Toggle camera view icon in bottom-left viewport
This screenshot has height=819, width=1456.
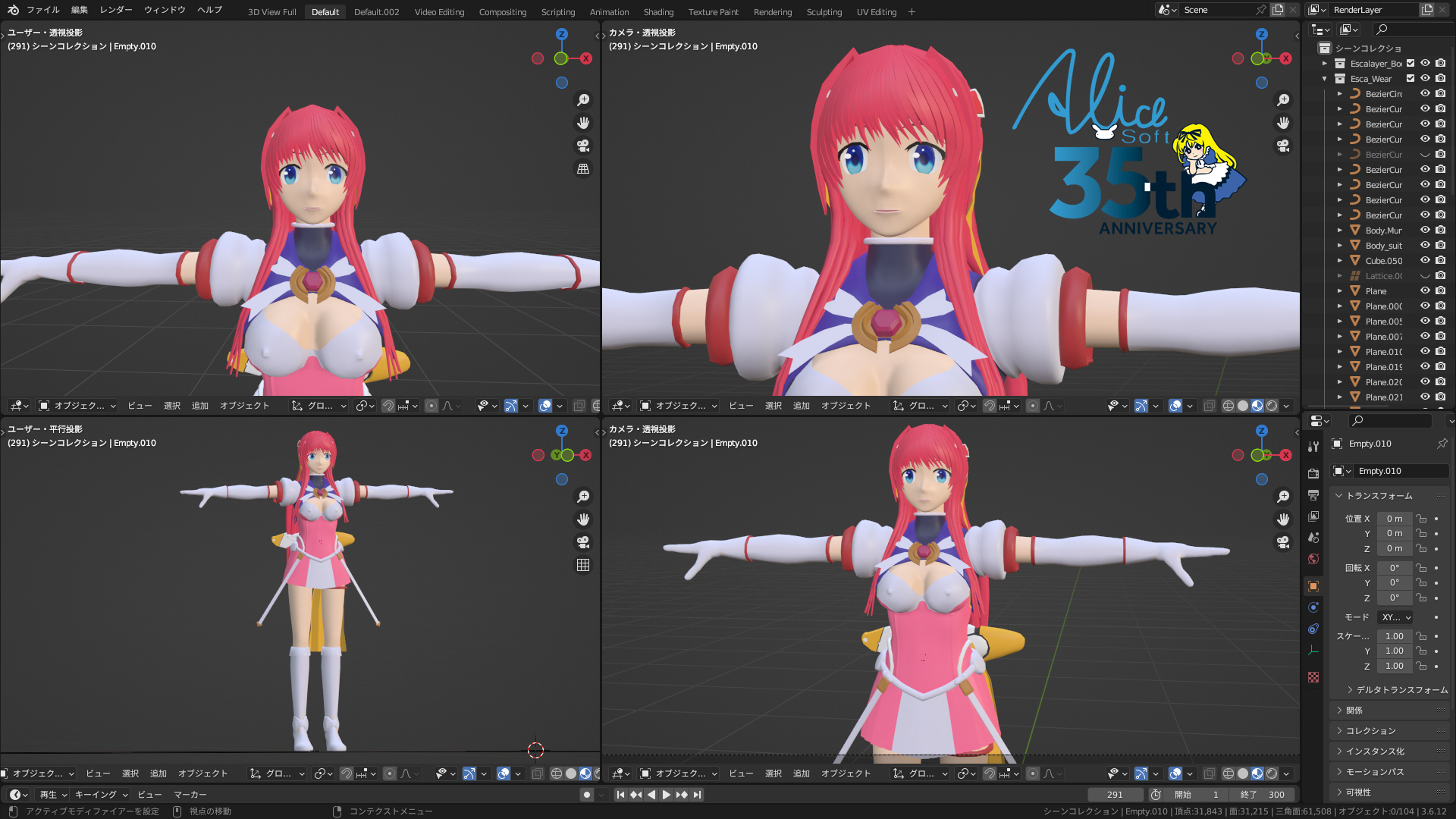[x=583, y=542]
